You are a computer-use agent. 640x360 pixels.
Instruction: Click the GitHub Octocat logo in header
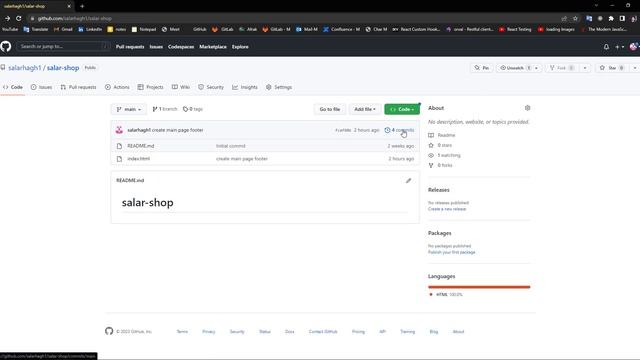(6, 47)
